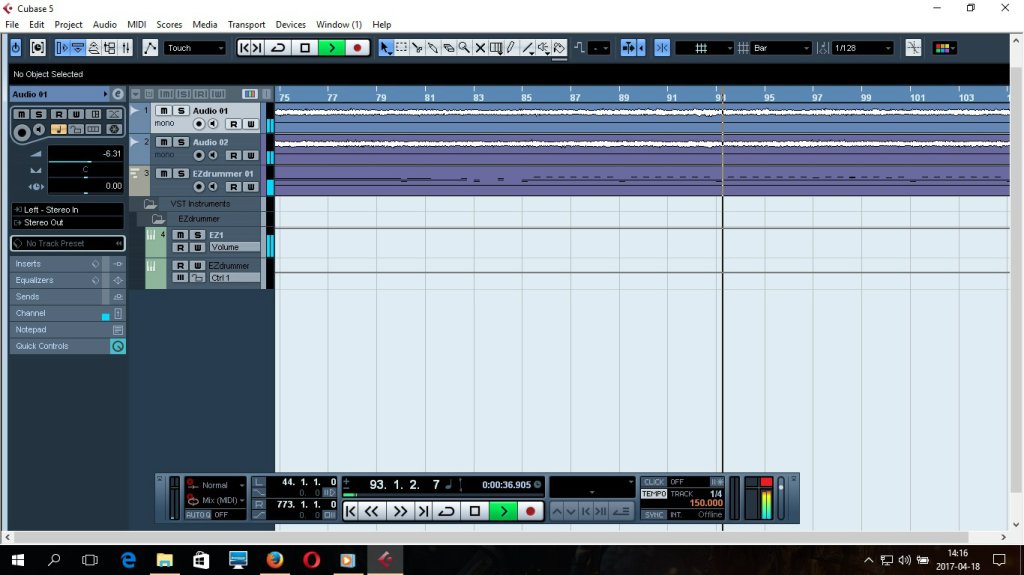Open the performance meter icon in toolbar

(38, 48)
